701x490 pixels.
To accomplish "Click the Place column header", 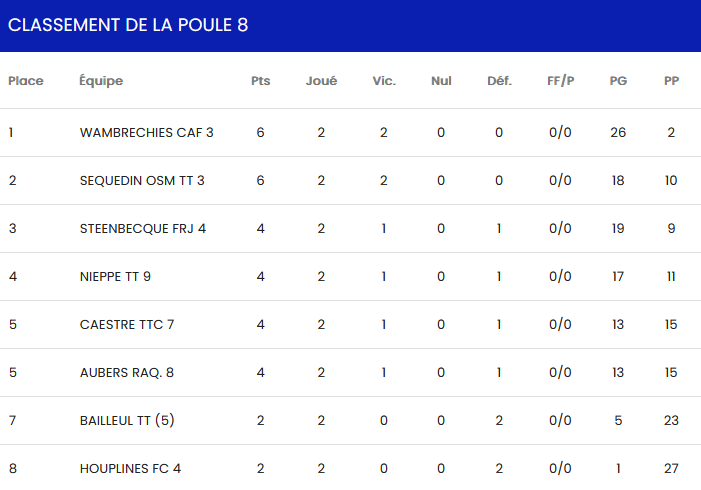I will tap(26, 81).
